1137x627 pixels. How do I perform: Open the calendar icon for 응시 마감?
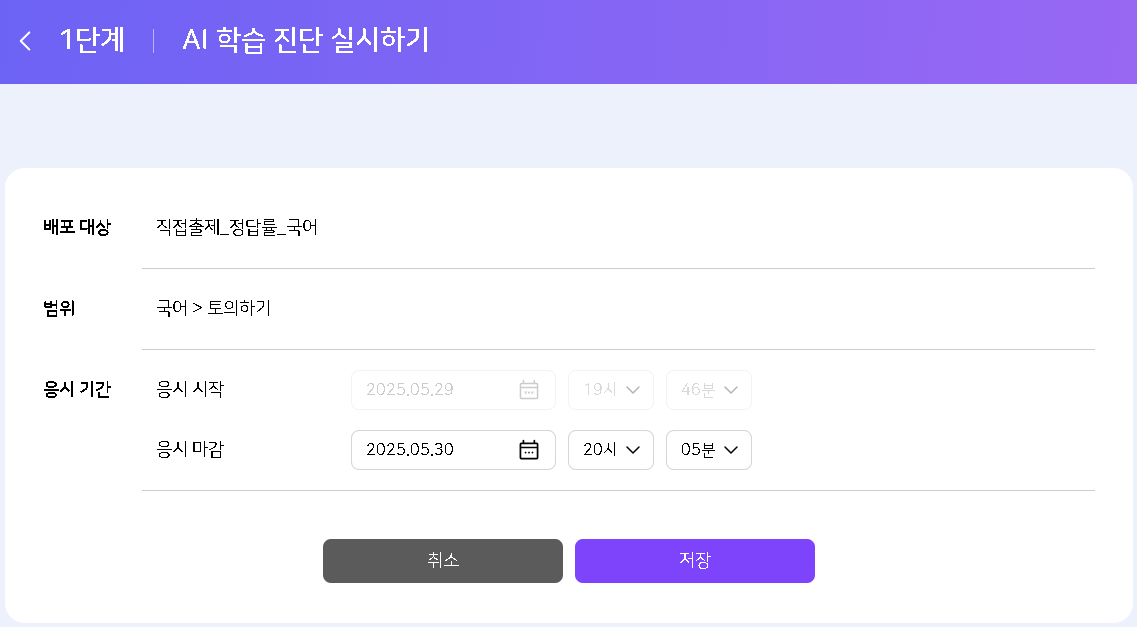tap(529, 450)
